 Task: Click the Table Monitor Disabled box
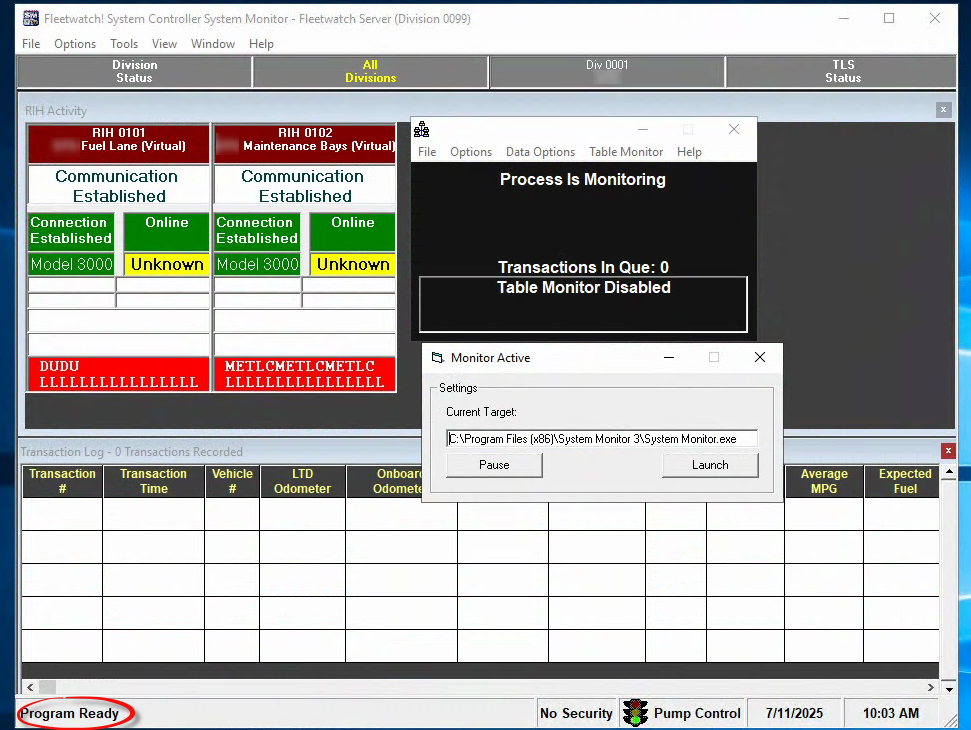[x=583, y=304]
